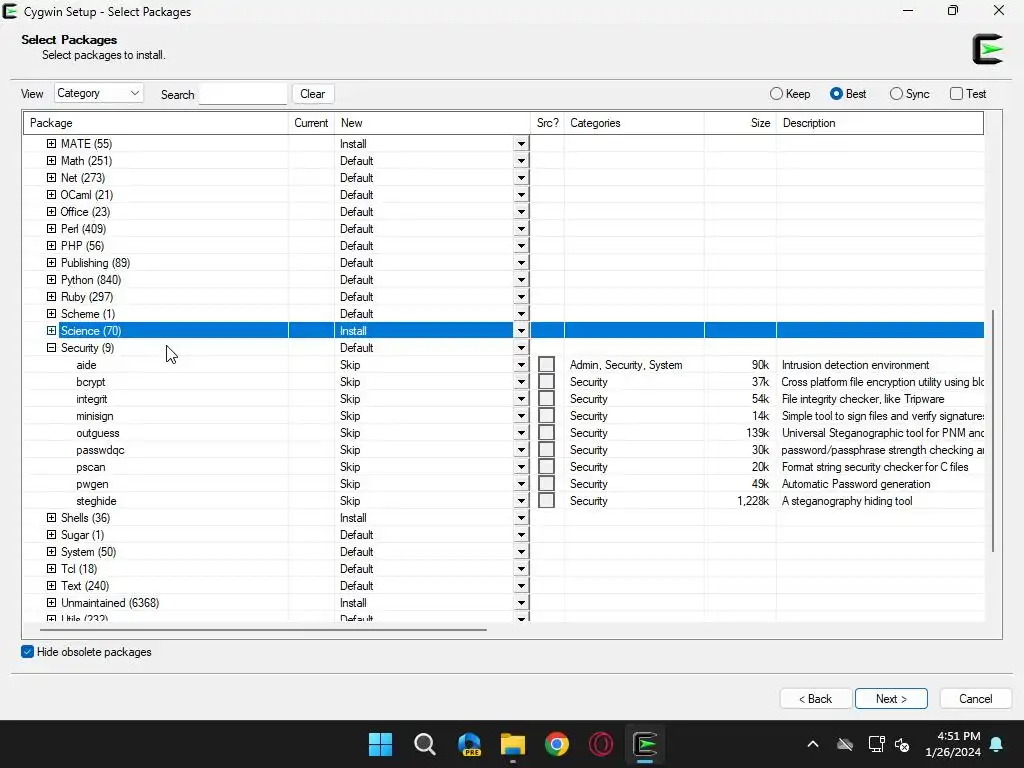Toggle Hide obsolete packages checkbox

point(27,652)
